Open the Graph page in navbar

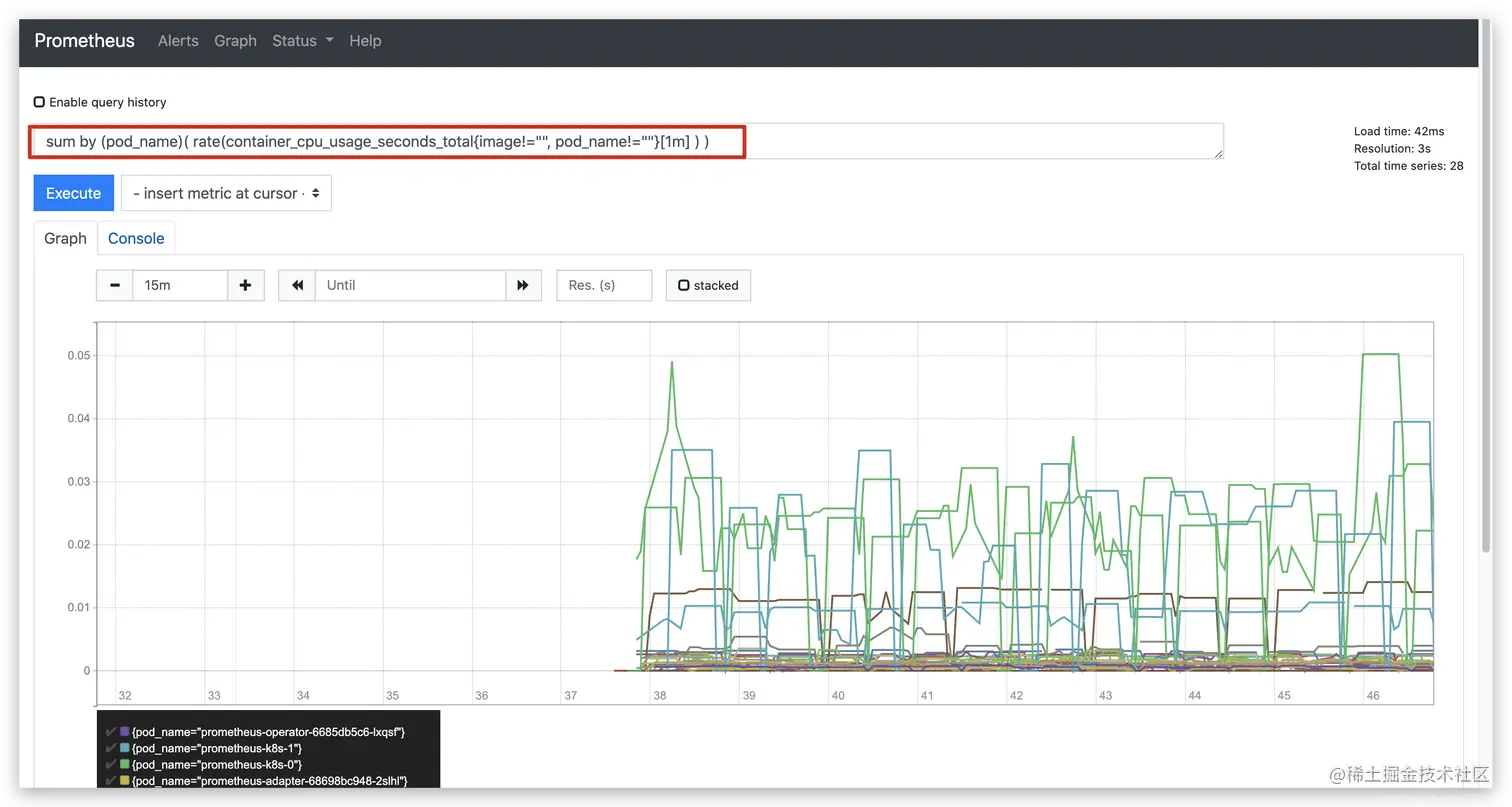pyautogui.click(x=235, y=41)
